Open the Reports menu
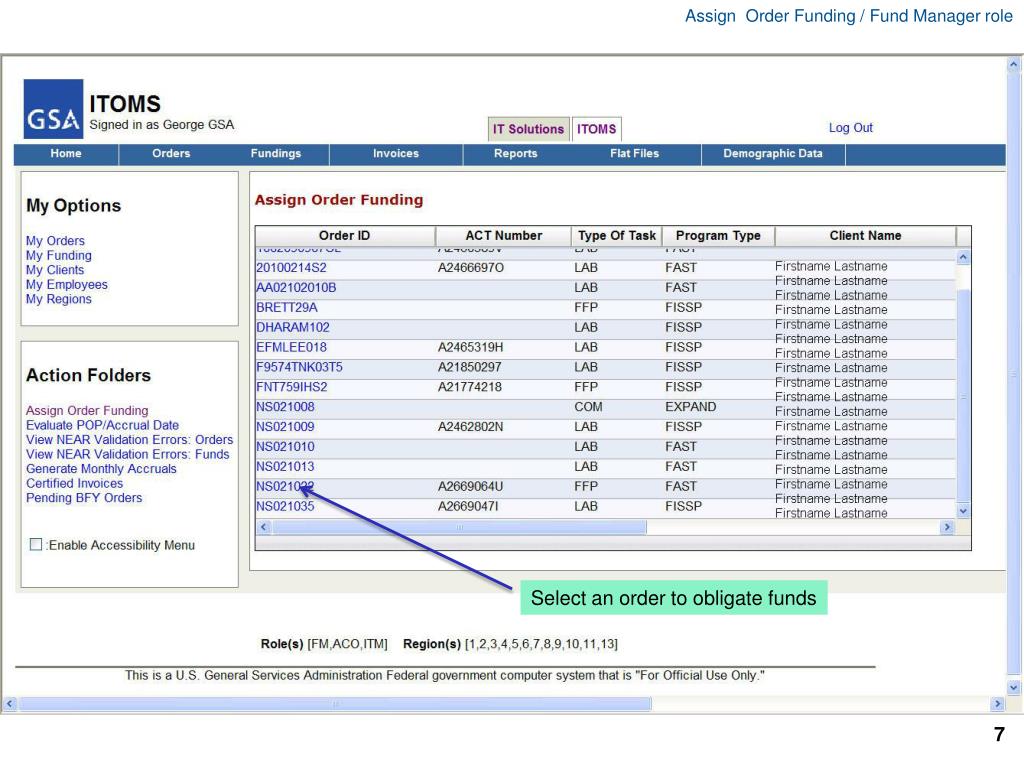This screenshot has height=768, width=1024. click(516, 153)
